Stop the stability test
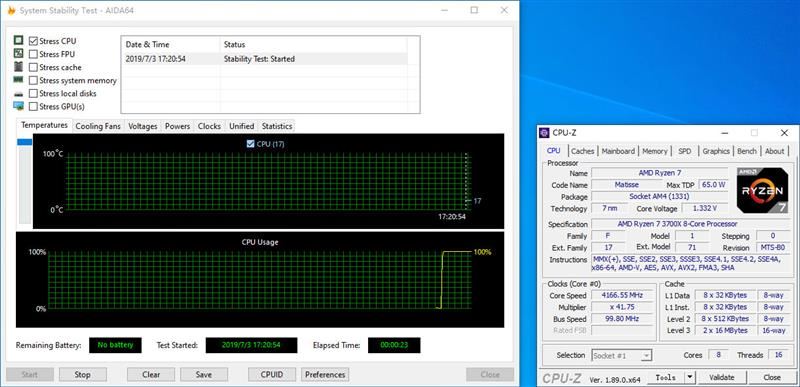 click(83, 374)
